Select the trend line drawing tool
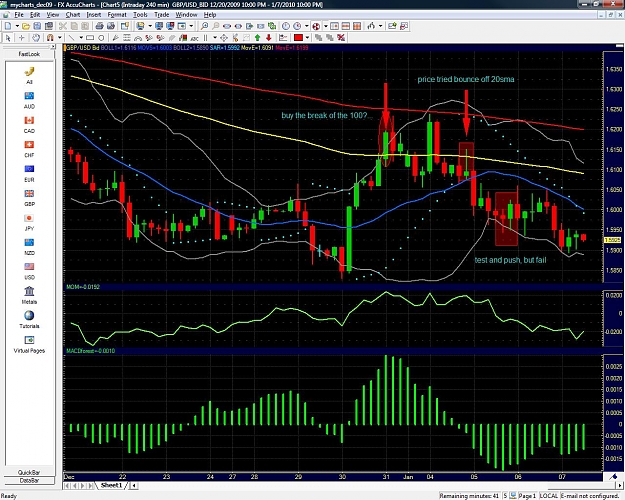 coord(71,37)
